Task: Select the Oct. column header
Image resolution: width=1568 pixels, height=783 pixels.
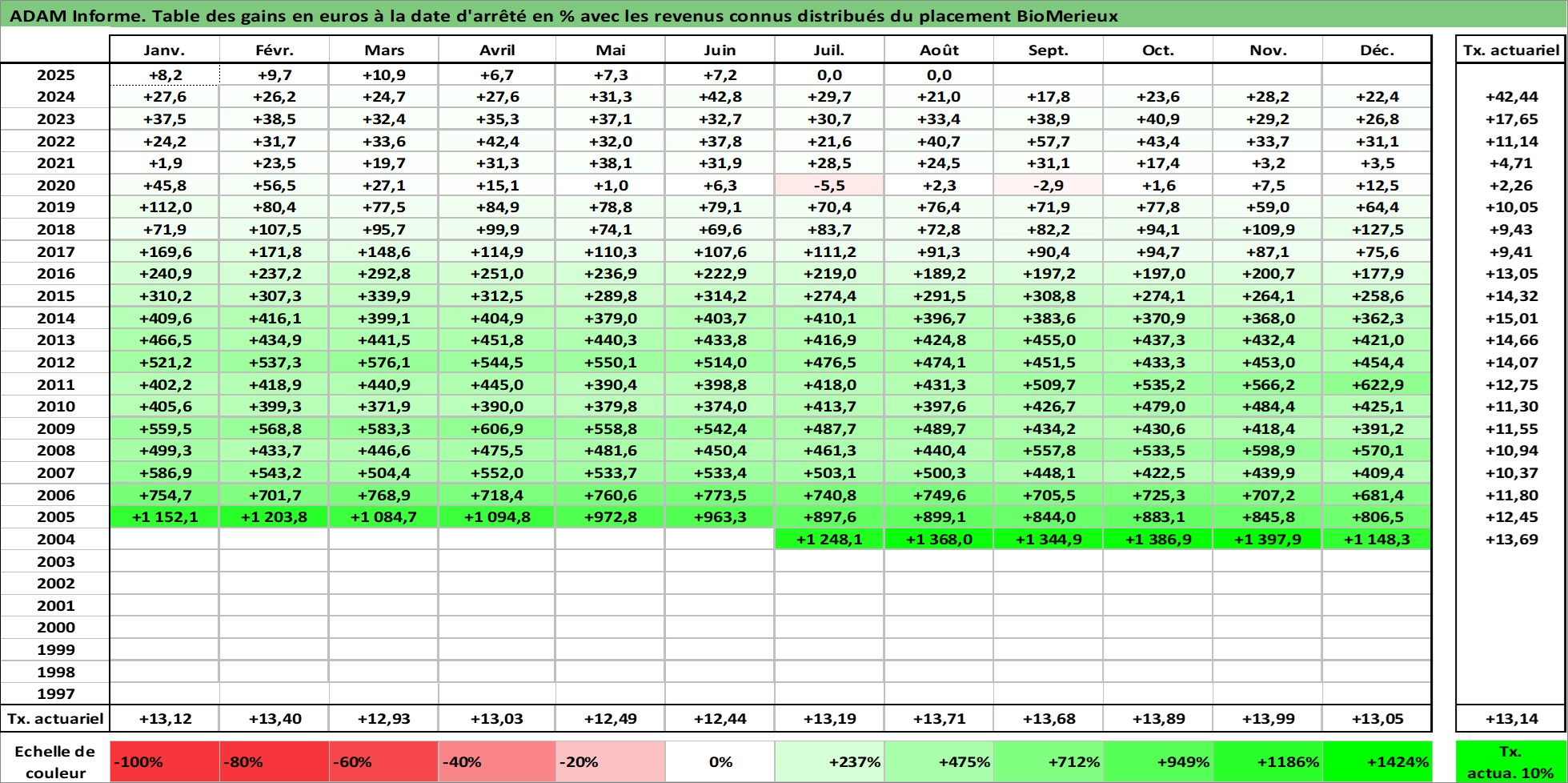Action: click(1157, 50)
